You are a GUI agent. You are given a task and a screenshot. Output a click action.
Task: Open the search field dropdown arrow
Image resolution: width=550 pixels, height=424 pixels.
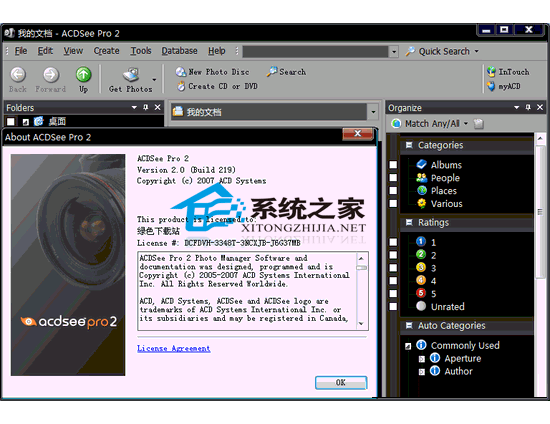pos(394,52)
